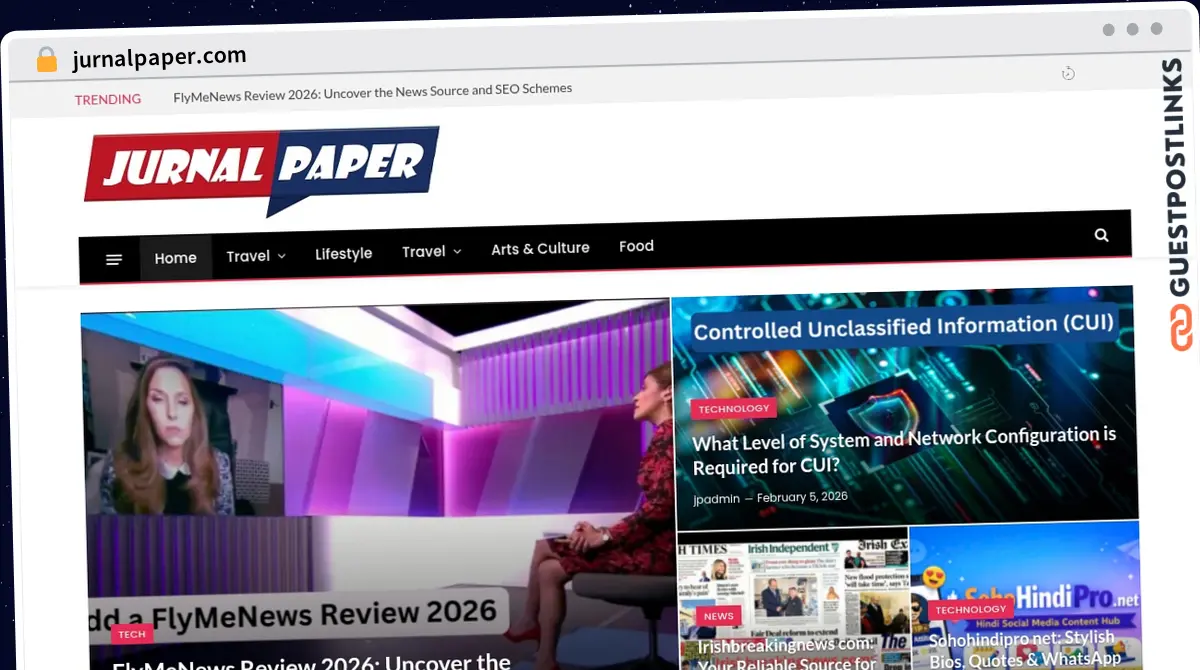The width and height of the screenshot is (1200, 670).
Task: Open the Irishbreakingnews.com article title
Action: pyautogui.click(x=785, y=652)
